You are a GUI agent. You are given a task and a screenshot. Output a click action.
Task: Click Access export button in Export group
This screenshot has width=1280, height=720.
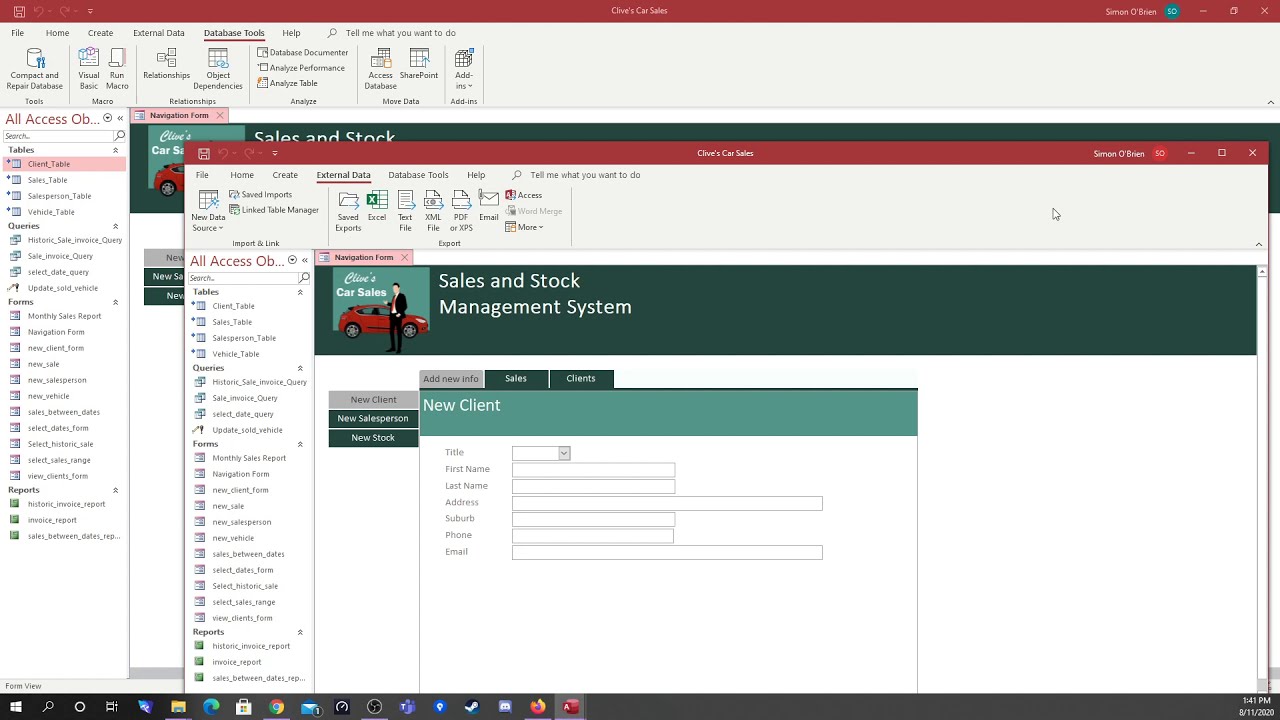524,195
